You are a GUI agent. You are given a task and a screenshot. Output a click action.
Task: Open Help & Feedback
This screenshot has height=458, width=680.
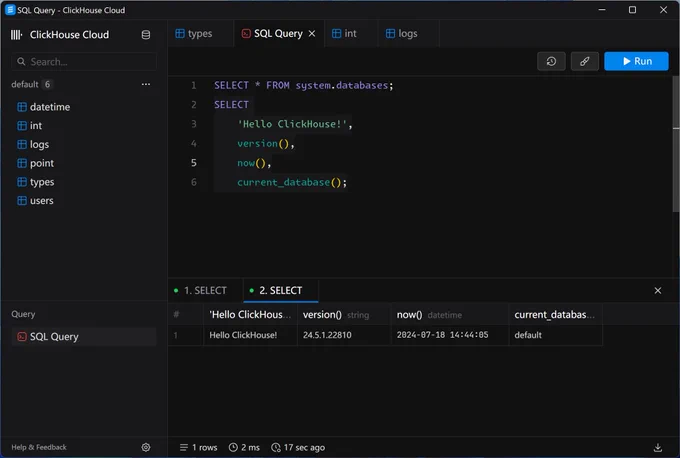click(39, 447)
